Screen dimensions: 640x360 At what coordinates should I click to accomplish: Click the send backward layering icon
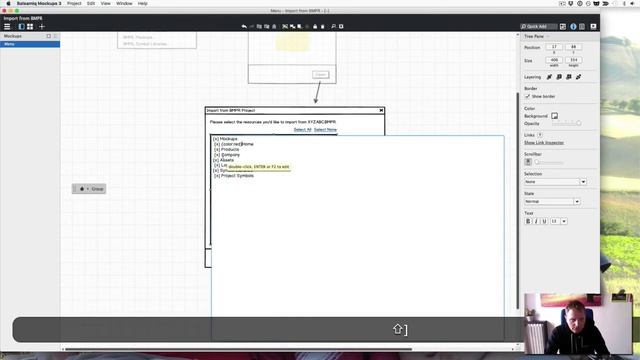[569, 77]
